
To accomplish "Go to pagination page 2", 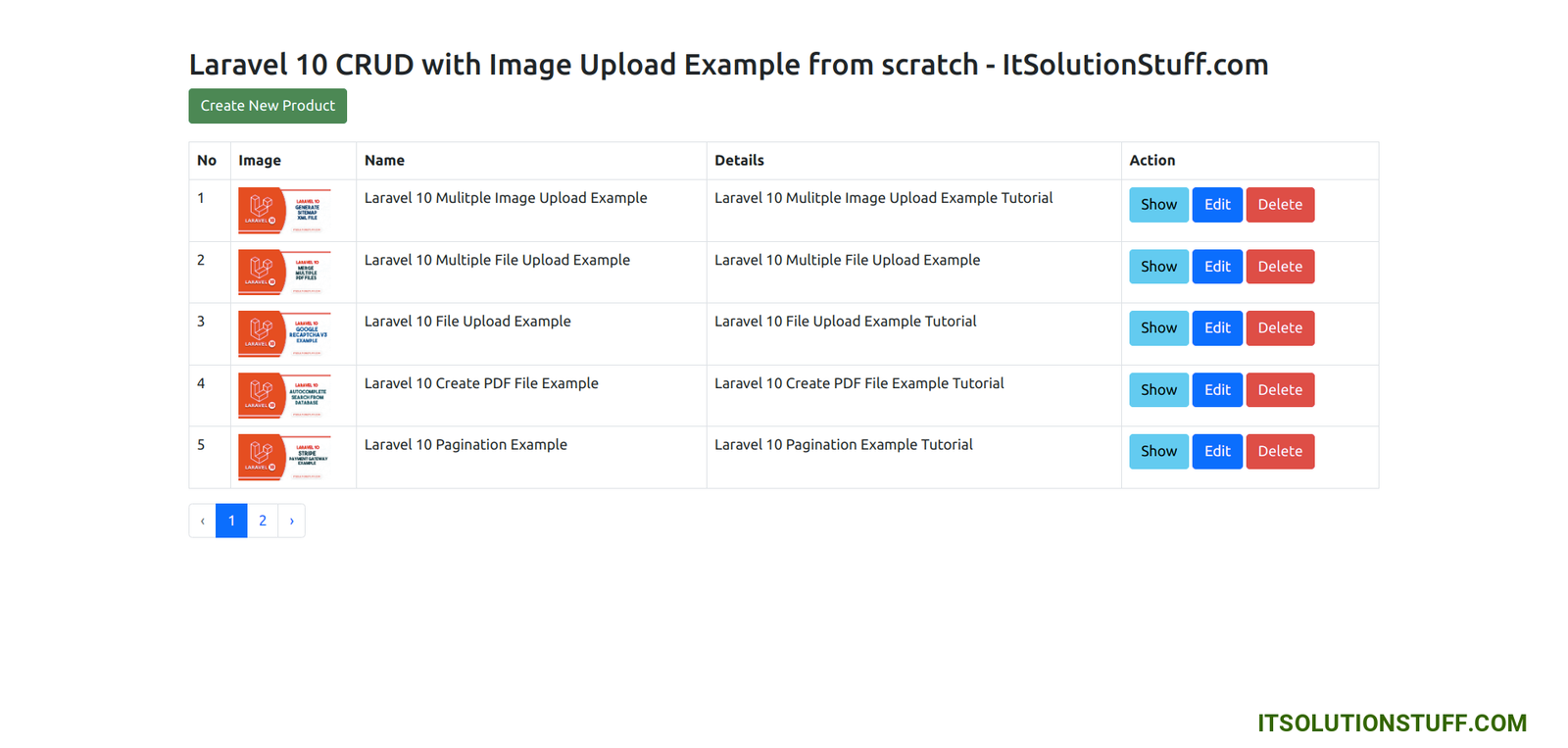I will point(263,521).
